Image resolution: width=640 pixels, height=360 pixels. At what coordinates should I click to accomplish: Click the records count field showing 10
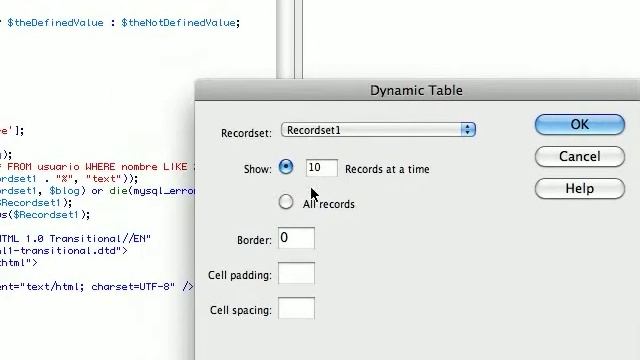322,168
